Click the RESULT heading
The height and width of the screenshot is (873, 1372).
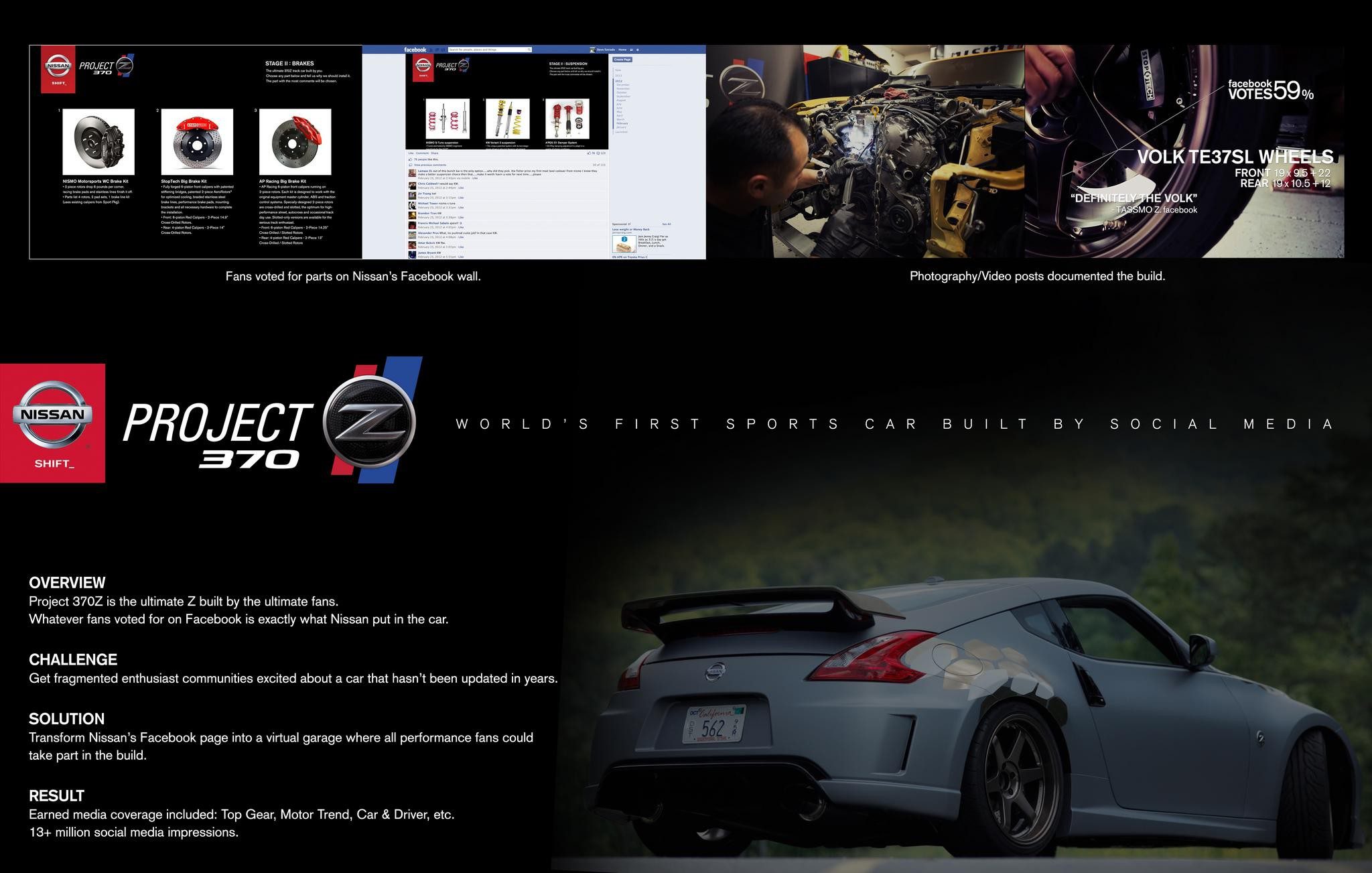pos(56,796)
